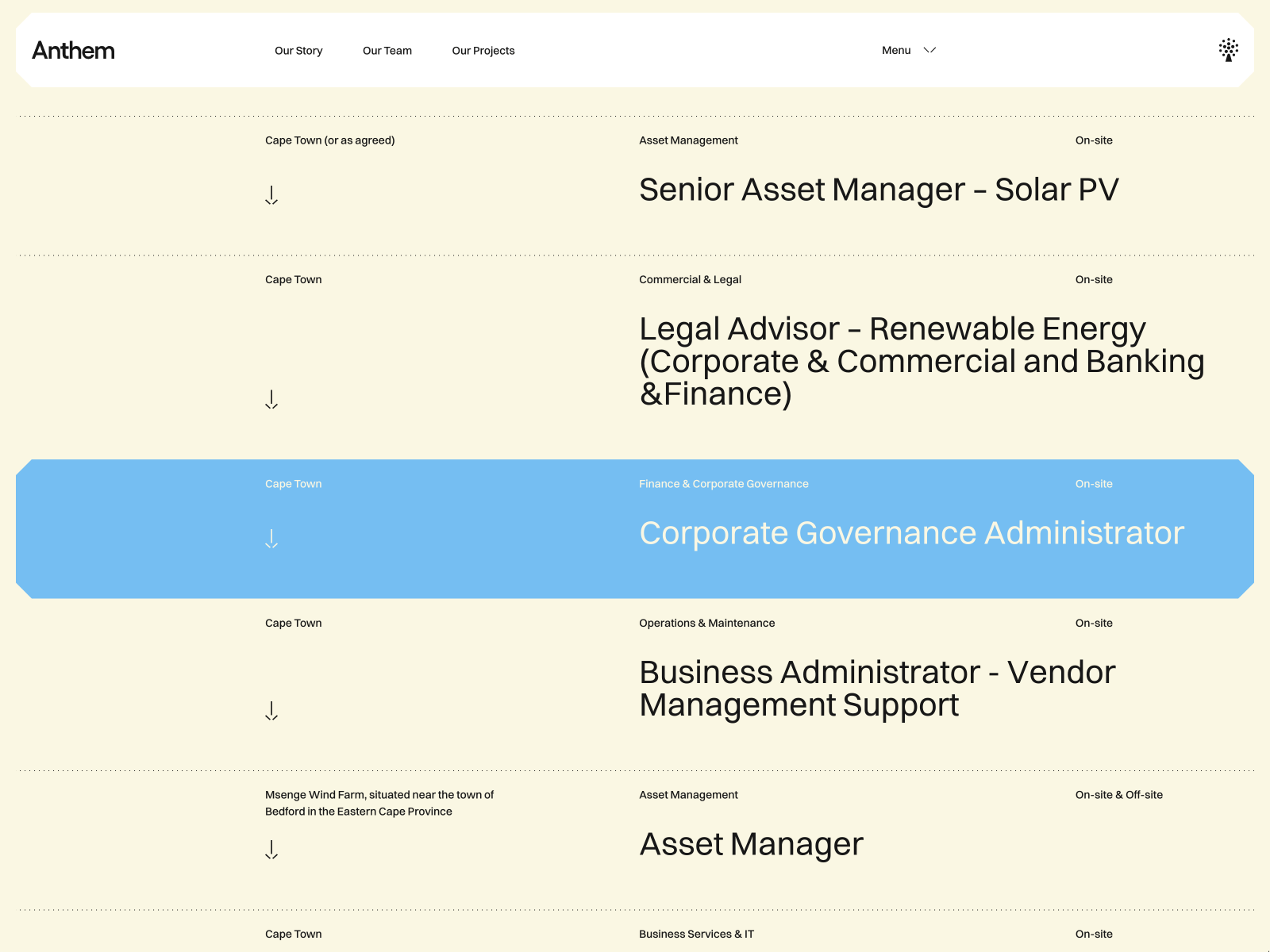Open Our Projects link
1270x952 pixels.
(483, 51)
